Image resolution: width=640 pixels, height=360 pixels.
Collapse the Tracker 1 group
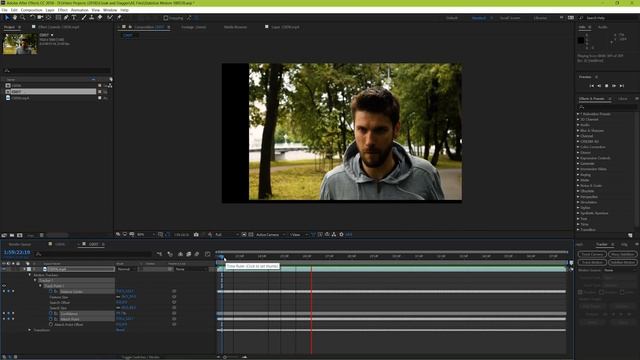tap(35, 280)
